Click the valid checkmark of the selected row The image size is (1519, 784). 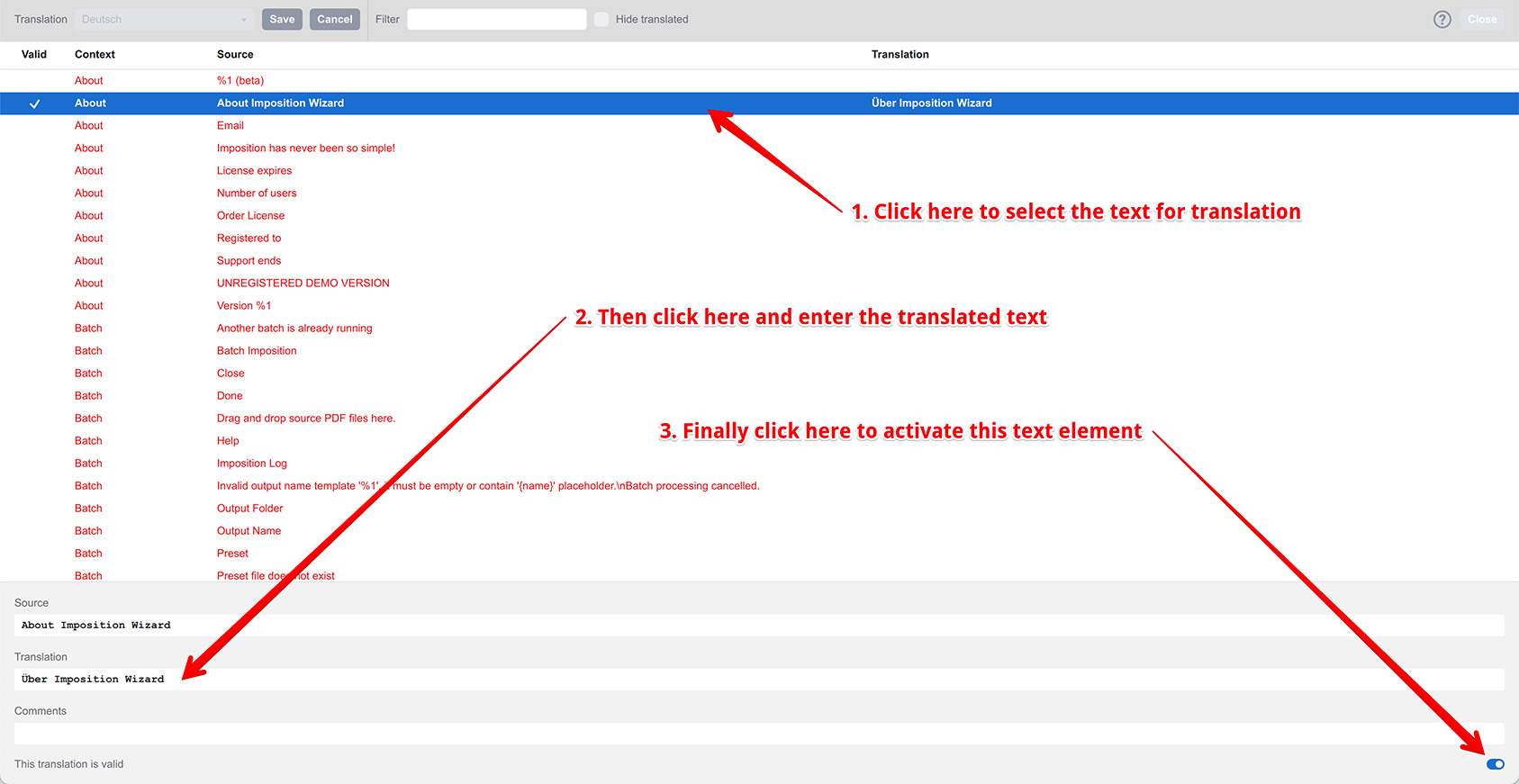pos(34,104)
